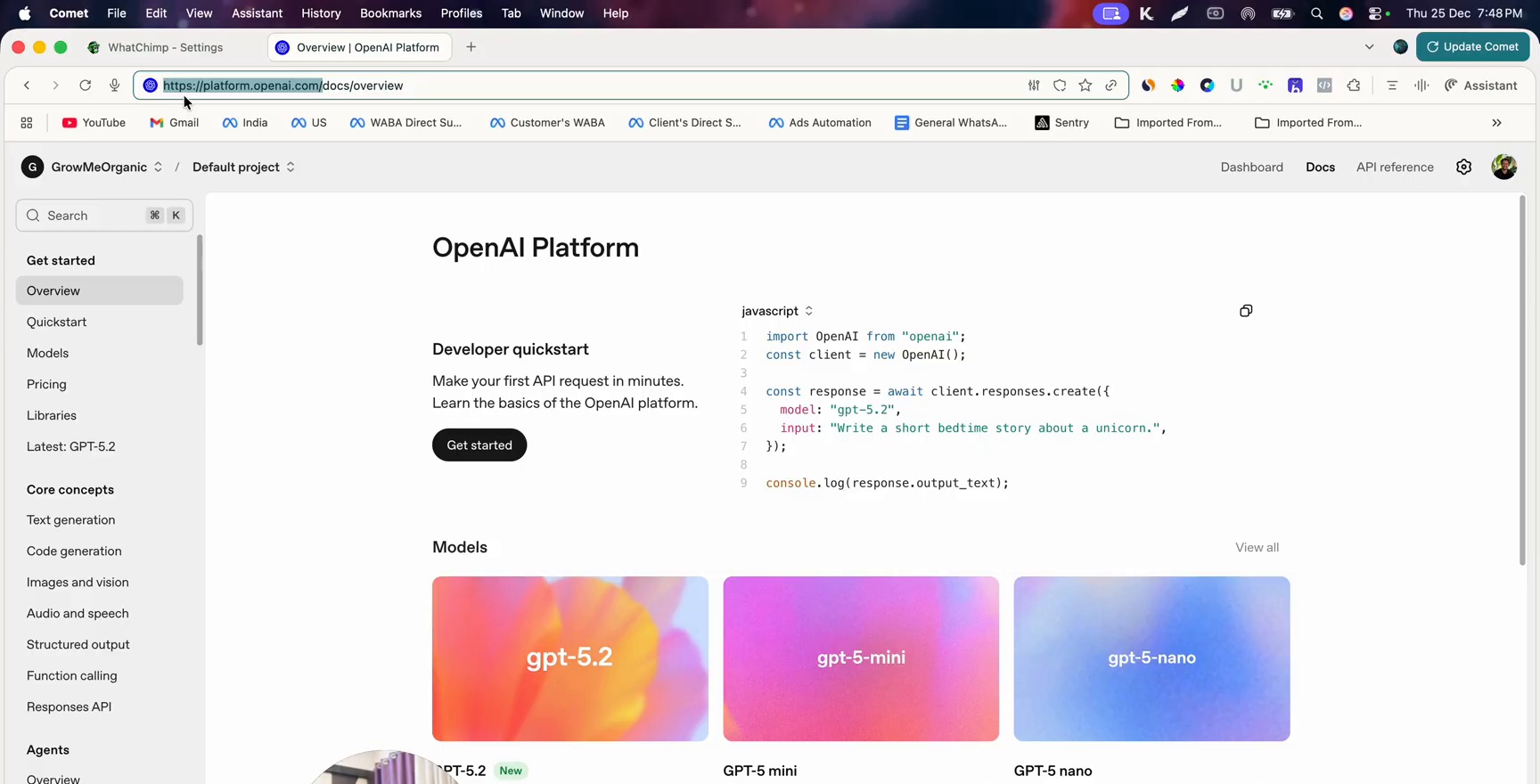1540x784 pixels.
Task: Click the Update Comet button
Action: point(1472,46)
